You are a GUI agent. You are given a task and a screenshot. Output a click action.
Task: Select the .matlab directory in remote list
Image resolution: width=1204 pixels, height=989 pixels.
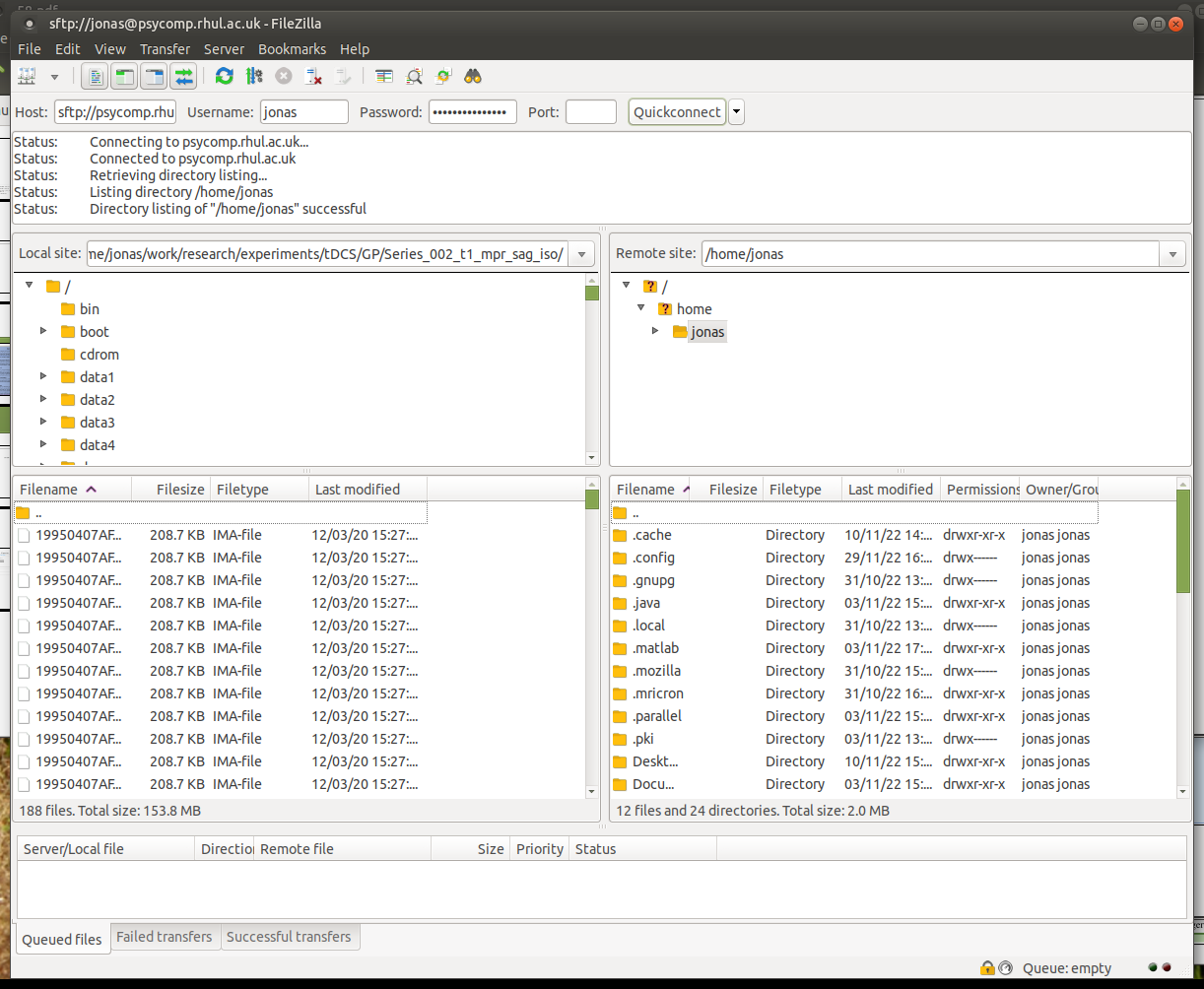tap(655, 648)
